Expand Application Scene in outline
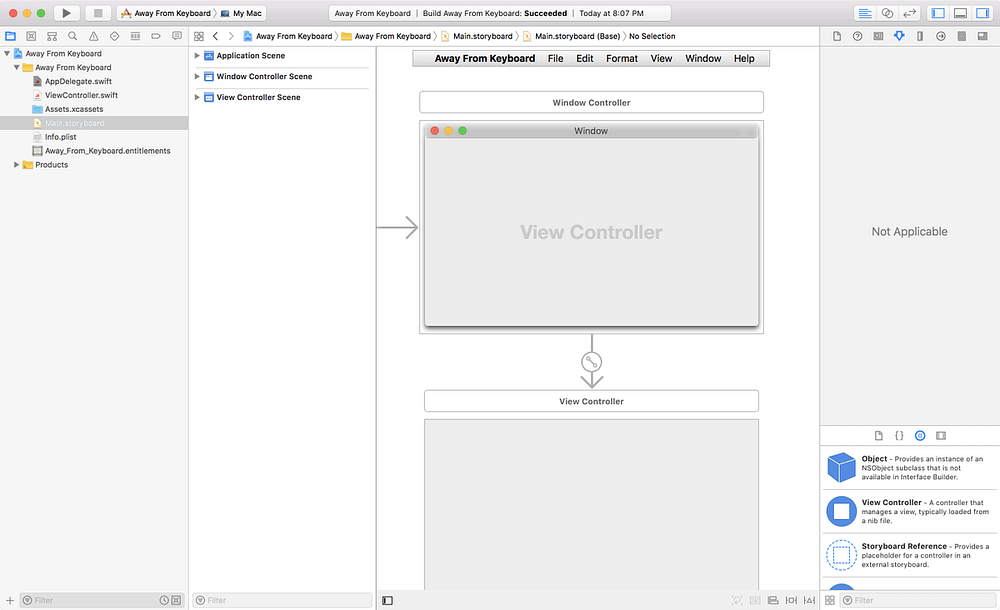The width and height of the screenshot is (1000, 610). click(x=197, y=56)
